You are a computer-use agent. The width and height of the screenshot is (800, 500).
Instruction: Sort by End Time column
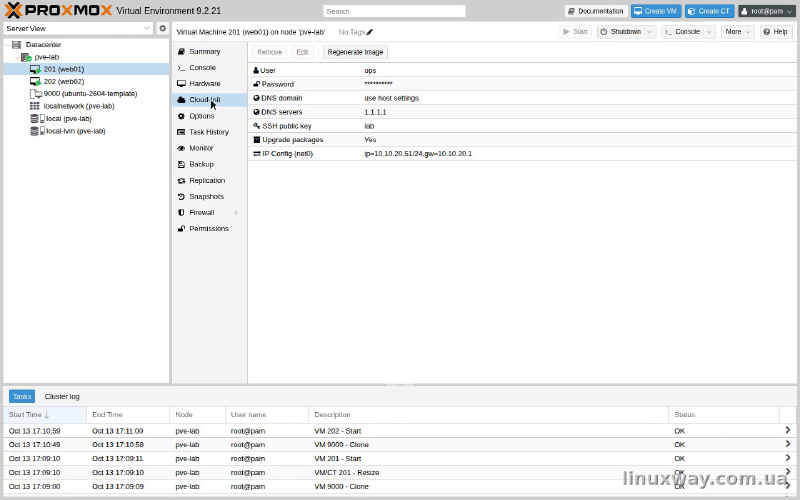[x=128, y=415]
